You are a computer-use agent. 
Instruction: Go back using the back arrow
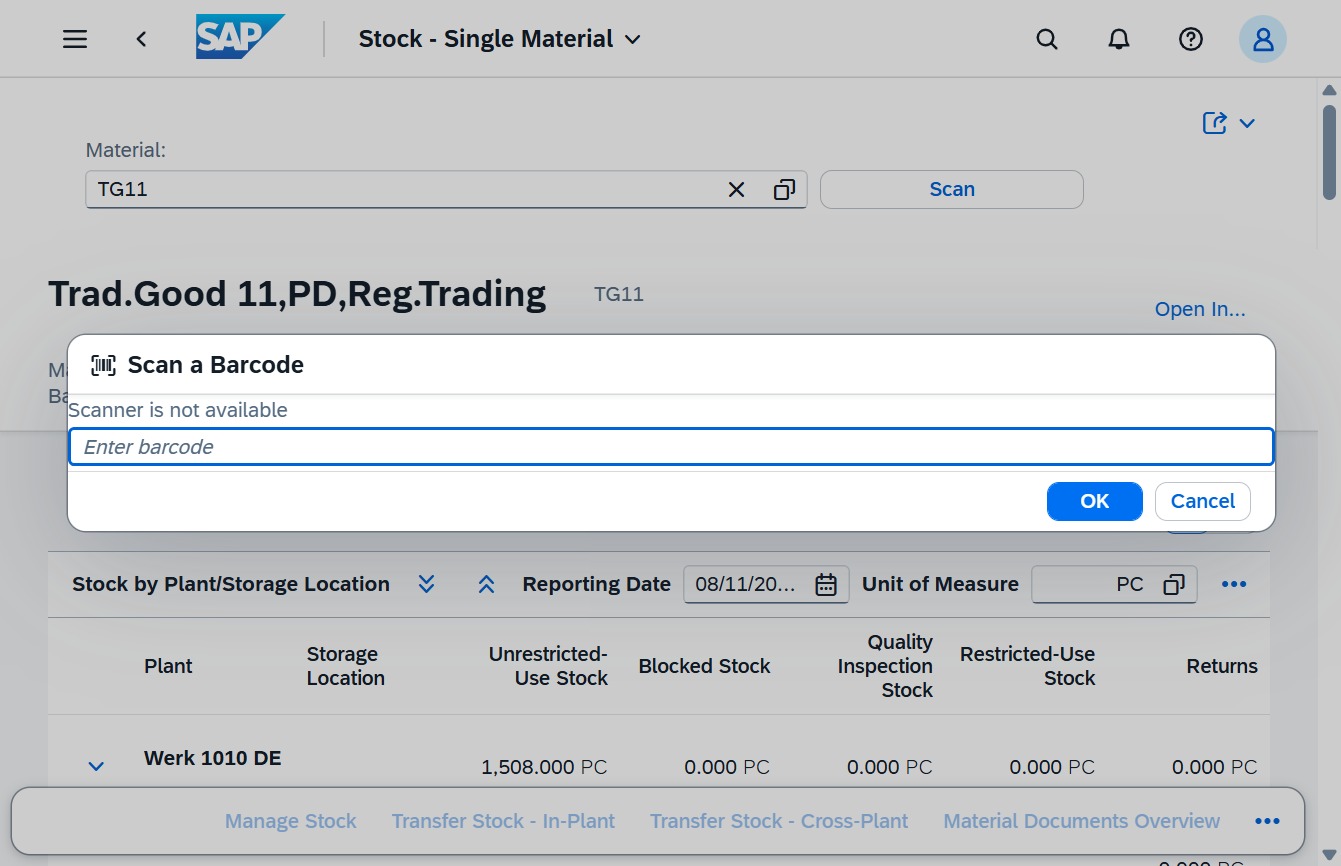(x=142, y=39)
